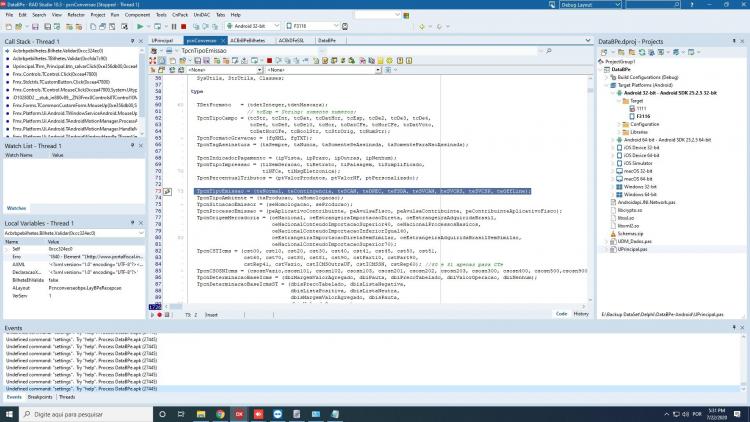Switch to the Code view tab
Viewport: 750px width, 422px height.
[562, 314]
